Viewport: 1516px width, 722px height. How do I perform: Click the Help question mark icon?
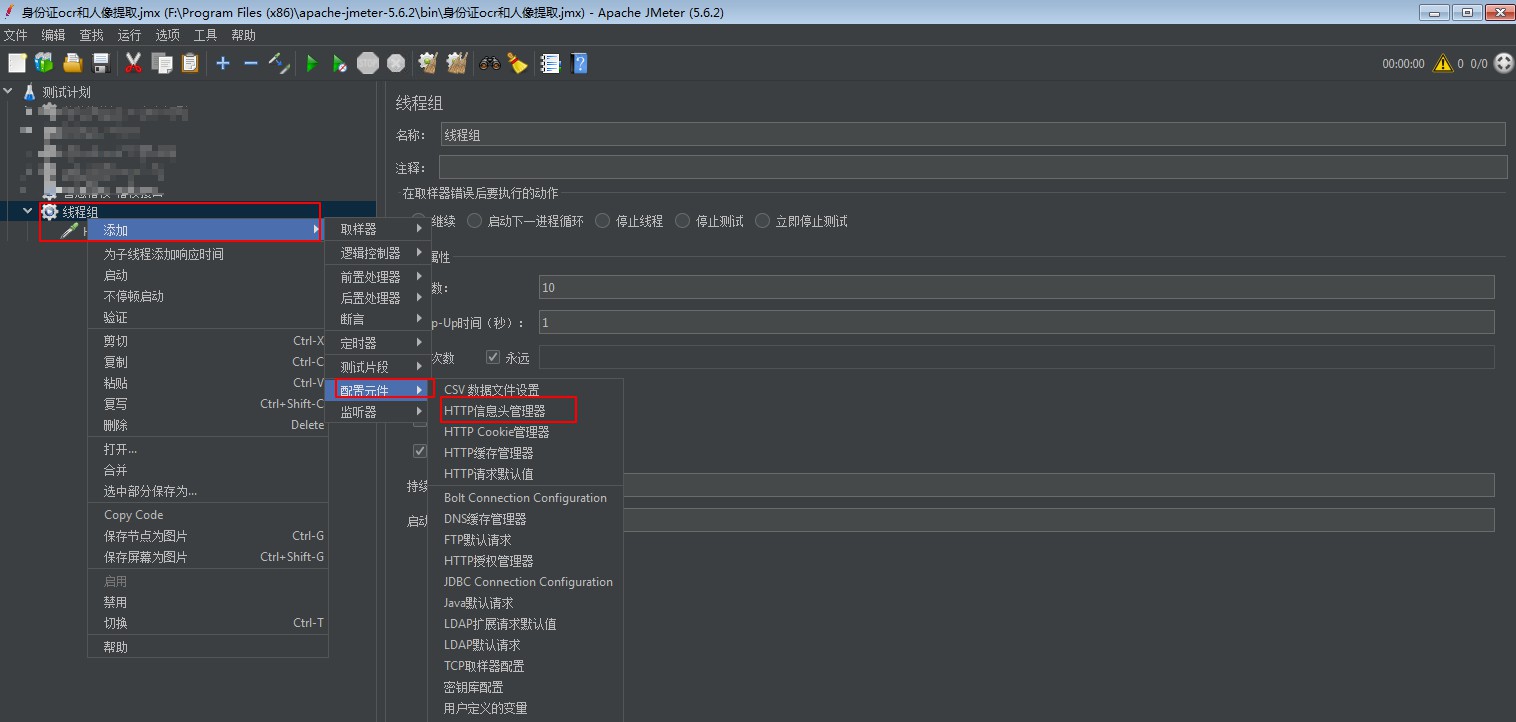tap(579, 63)
